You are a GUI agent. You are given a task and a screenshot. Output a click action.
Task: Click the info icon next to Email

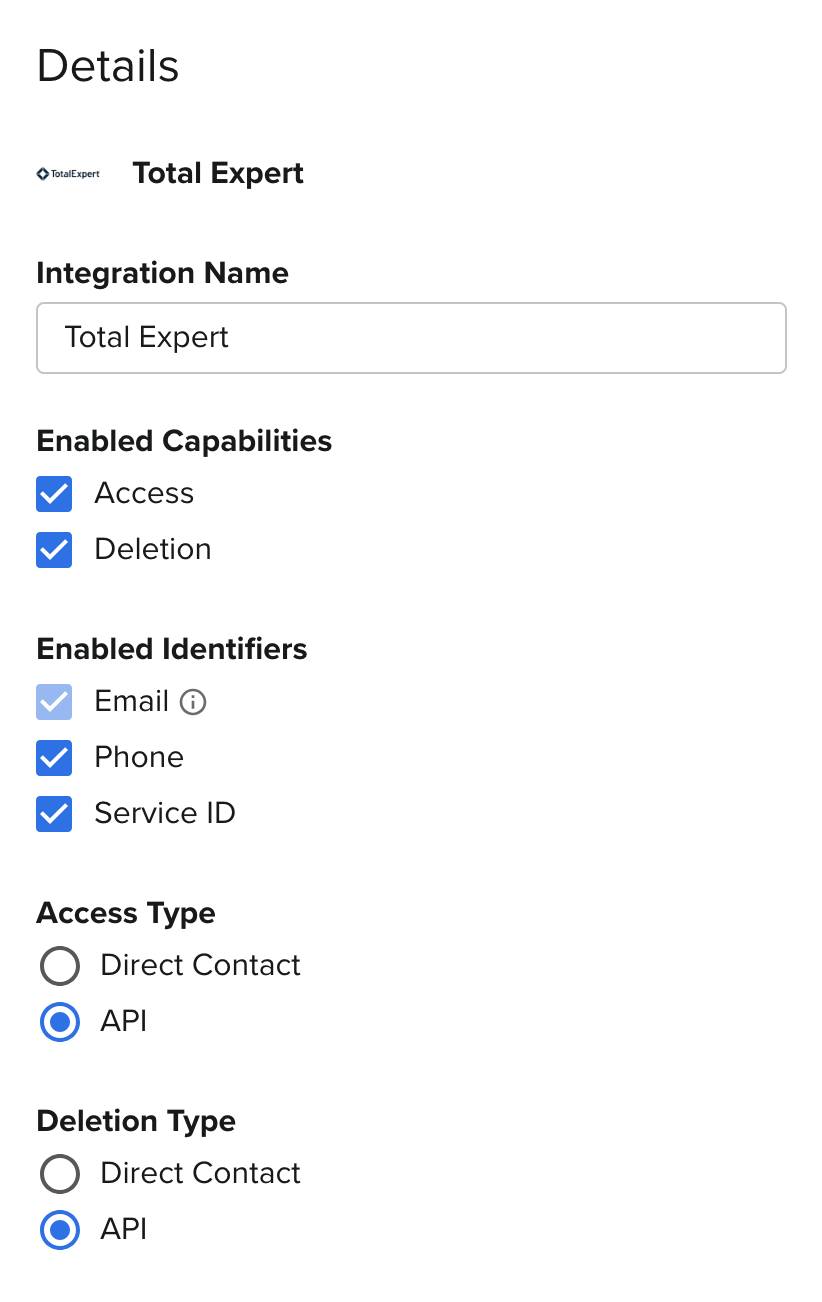[193, 702]
